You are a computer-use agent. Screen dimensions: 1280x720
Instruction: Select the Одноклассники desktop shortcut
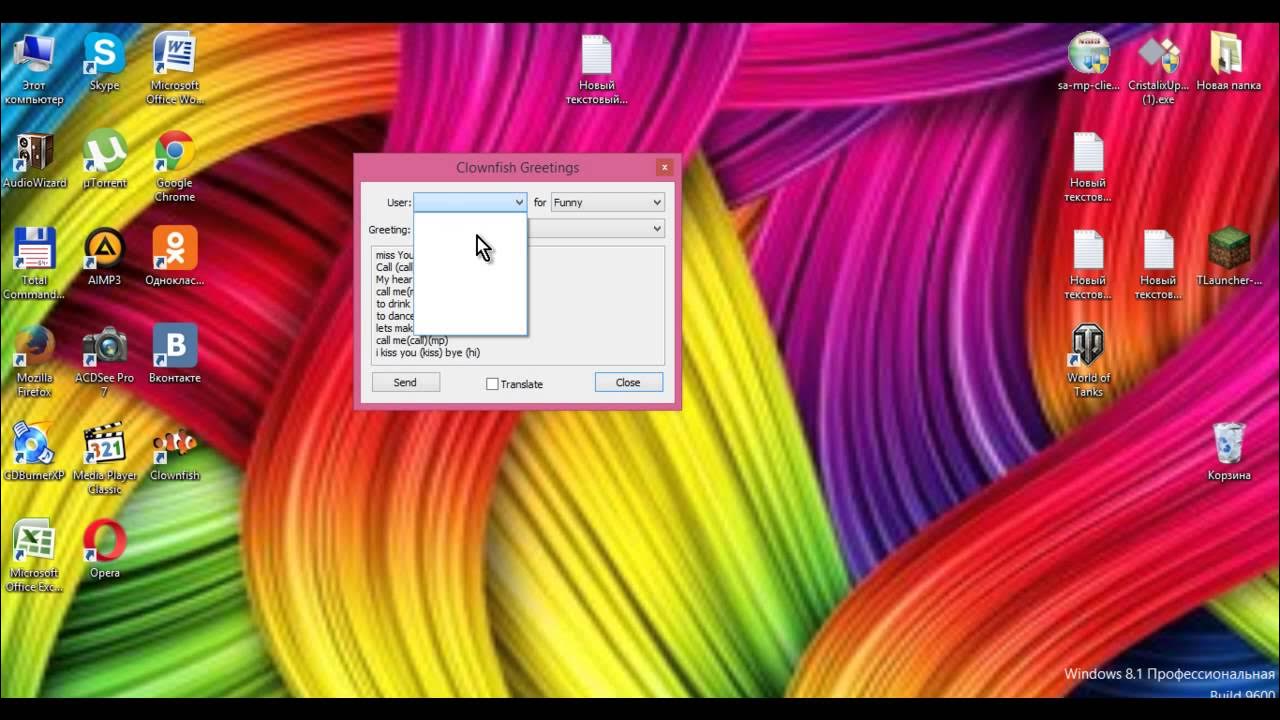point(174,257)
